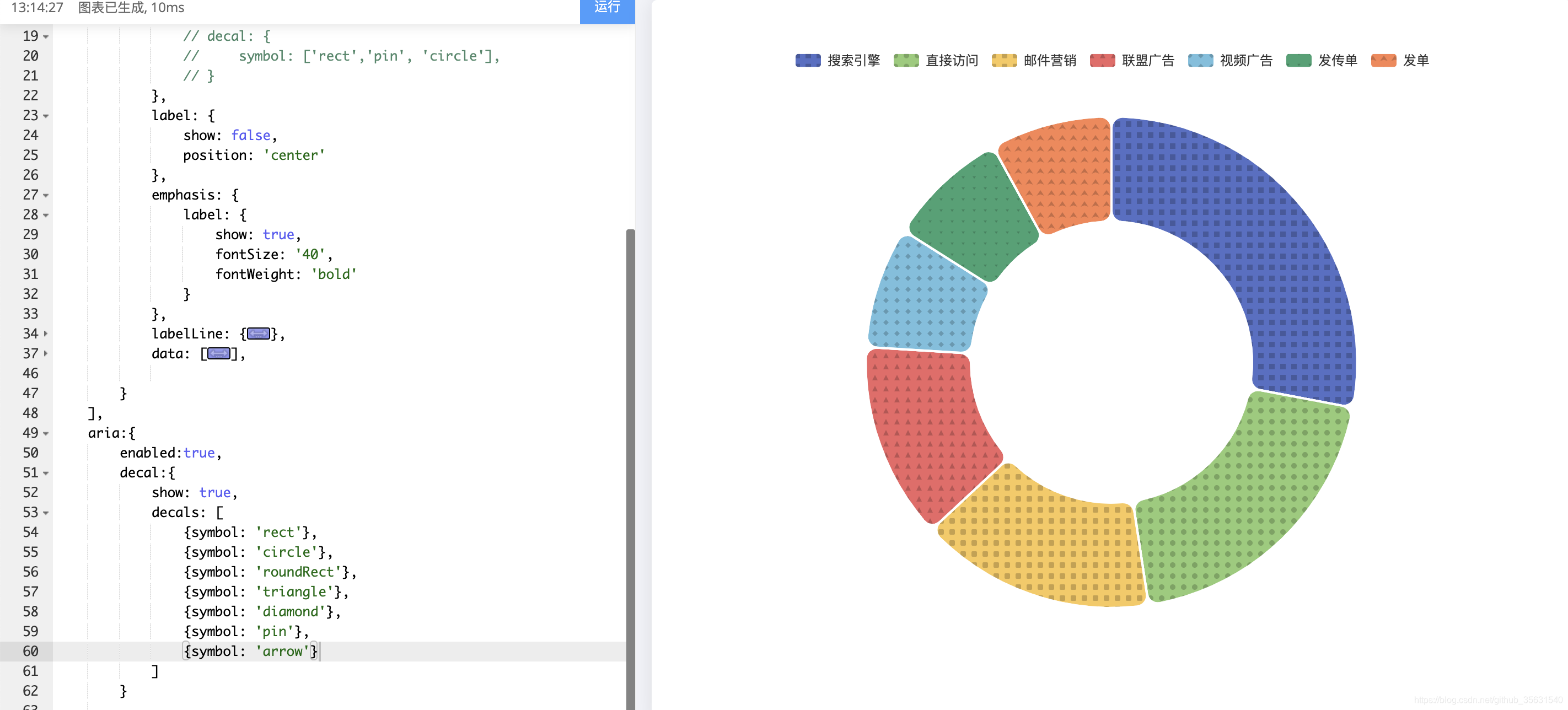This screenshot has width=1568, height=710.
Task: Expand the collapsed labelLine code widget
Action: [x=258, y=334]
